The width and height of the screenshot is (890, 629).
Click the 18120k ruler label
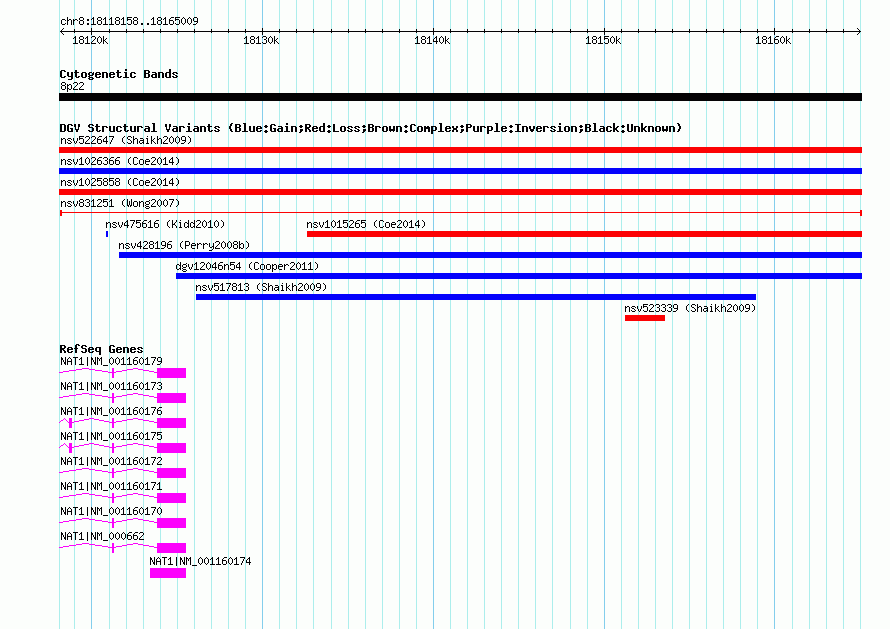90,40
